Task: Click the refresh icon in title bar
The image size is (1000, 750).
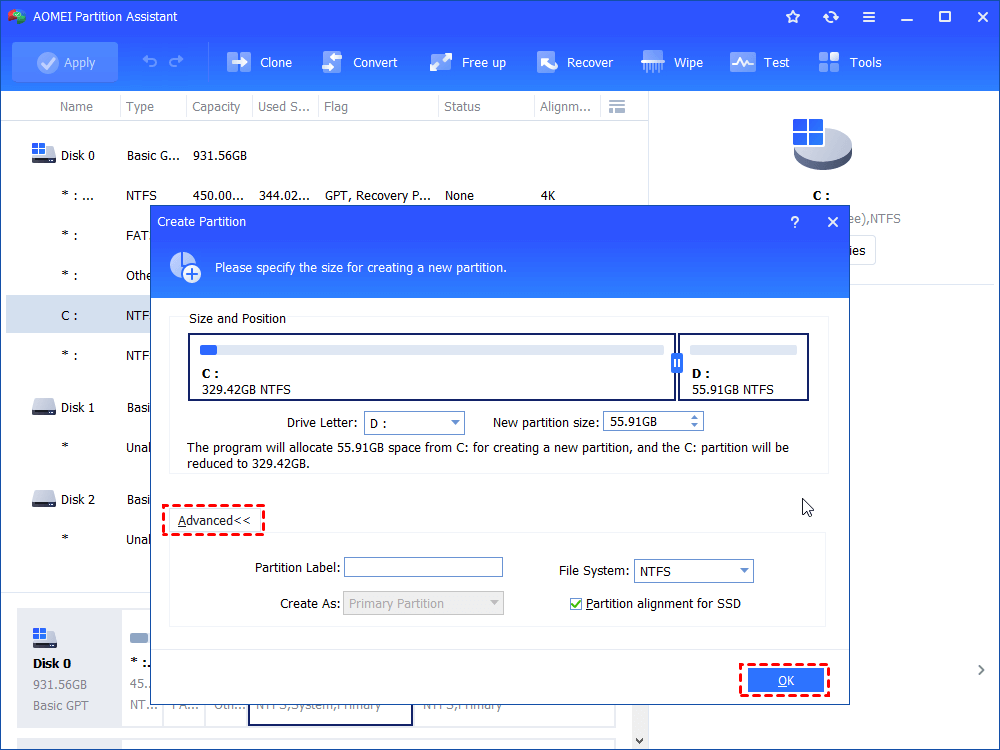Action: [830, 17]
